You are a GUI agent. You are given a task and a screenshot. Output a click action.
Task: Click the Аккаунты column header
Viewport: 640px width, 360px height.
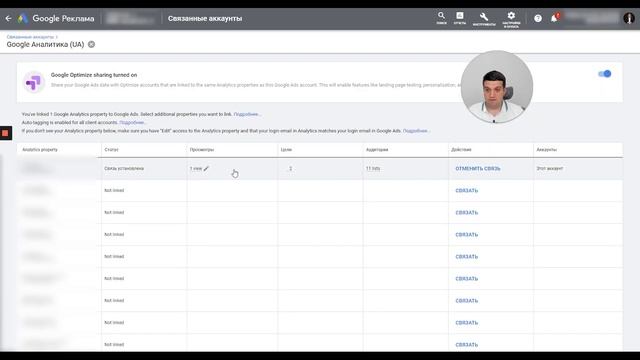click(547, 150)
